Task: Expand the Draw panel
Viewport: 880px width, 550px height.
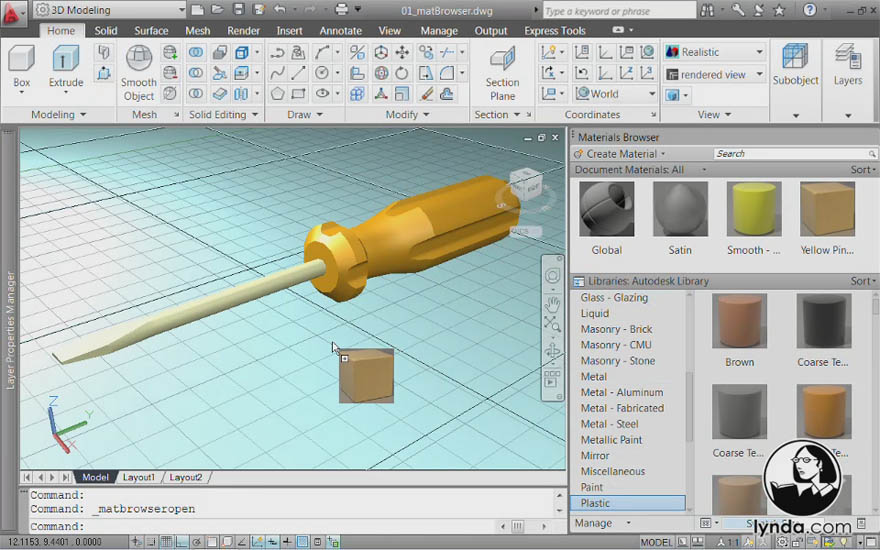Action: [x=305, y=114]
